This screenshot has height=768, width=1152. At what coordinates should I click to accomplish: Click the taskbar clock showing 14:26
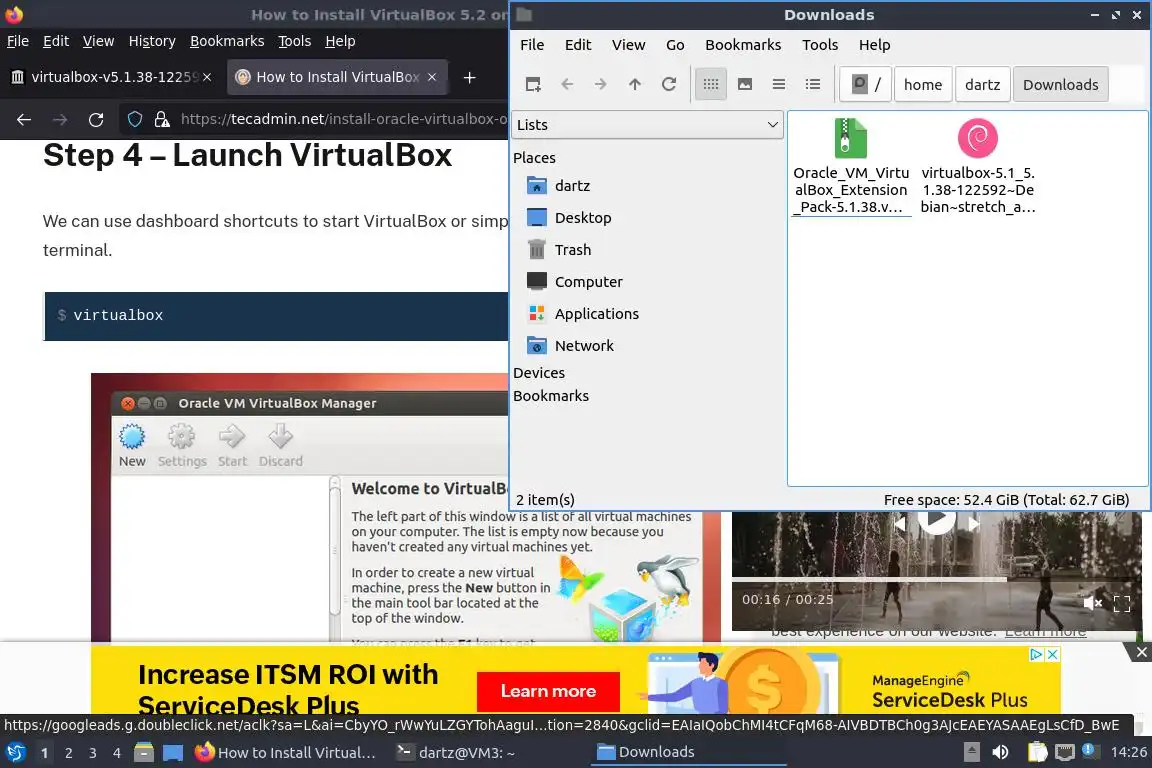(1128, 752)
